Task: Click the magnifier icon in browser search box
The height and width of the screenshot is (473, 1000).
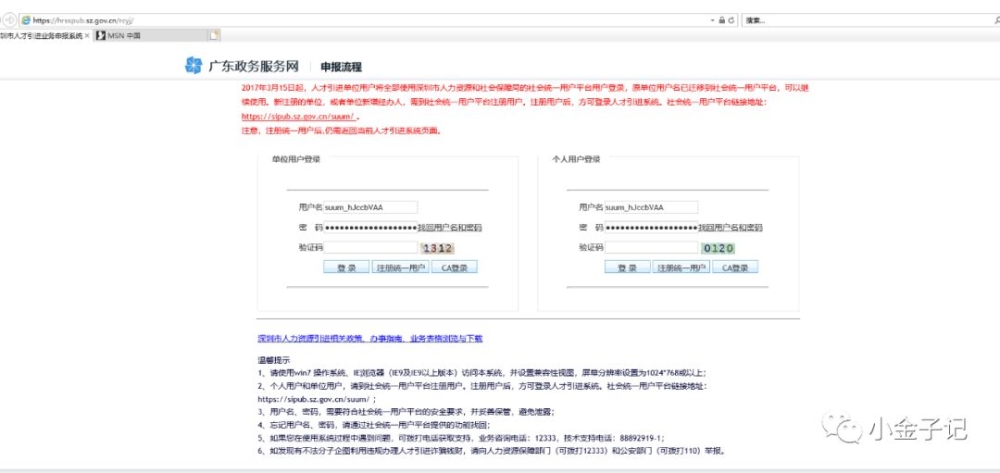Action: tap(997, 20)
